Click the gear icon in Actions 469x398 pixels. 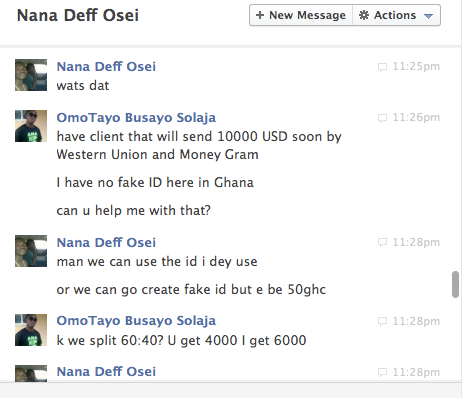364,15
